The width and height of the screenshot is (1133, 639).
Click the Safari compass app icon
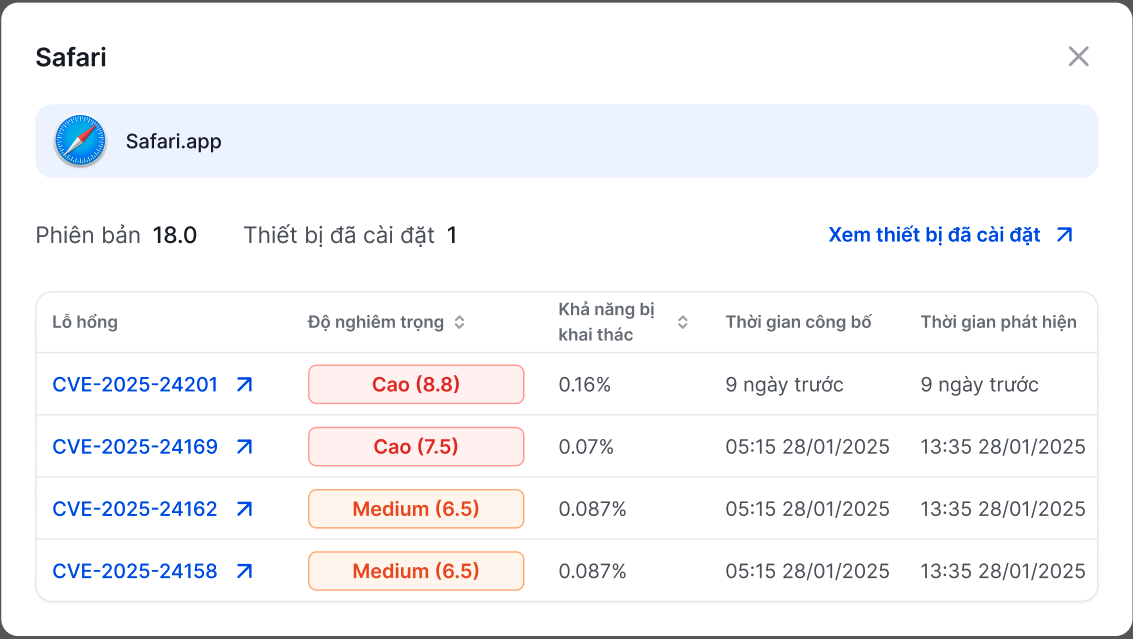[80, 141]
